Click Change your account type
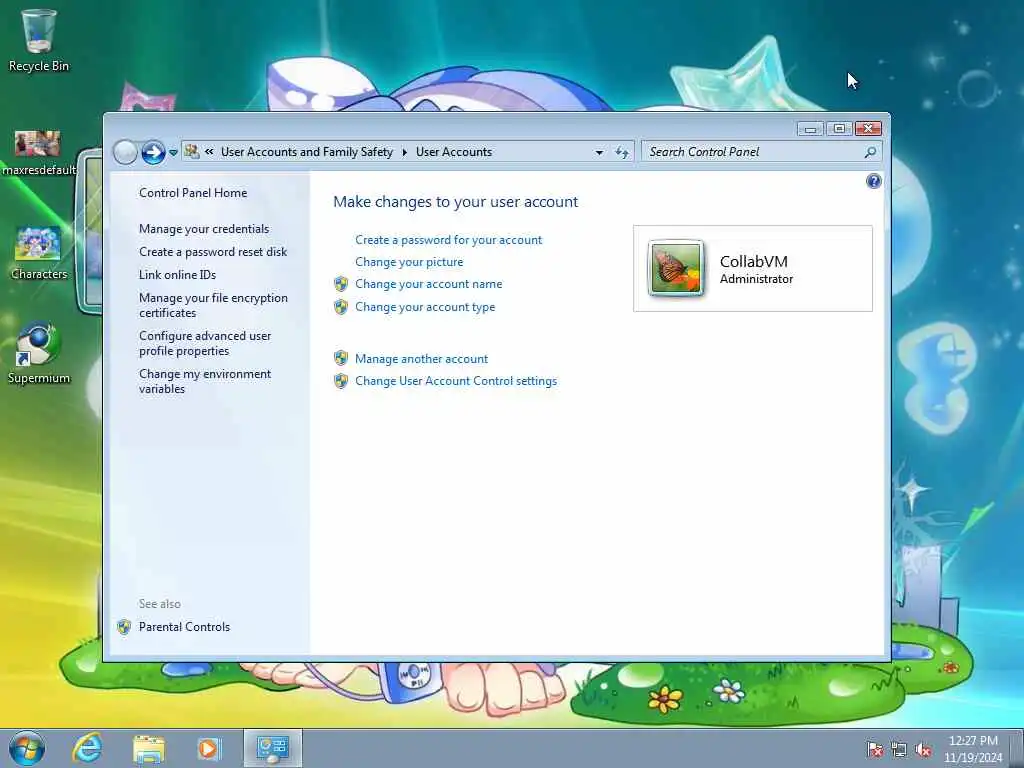1024x768 pixels. (x=424, y=307)
